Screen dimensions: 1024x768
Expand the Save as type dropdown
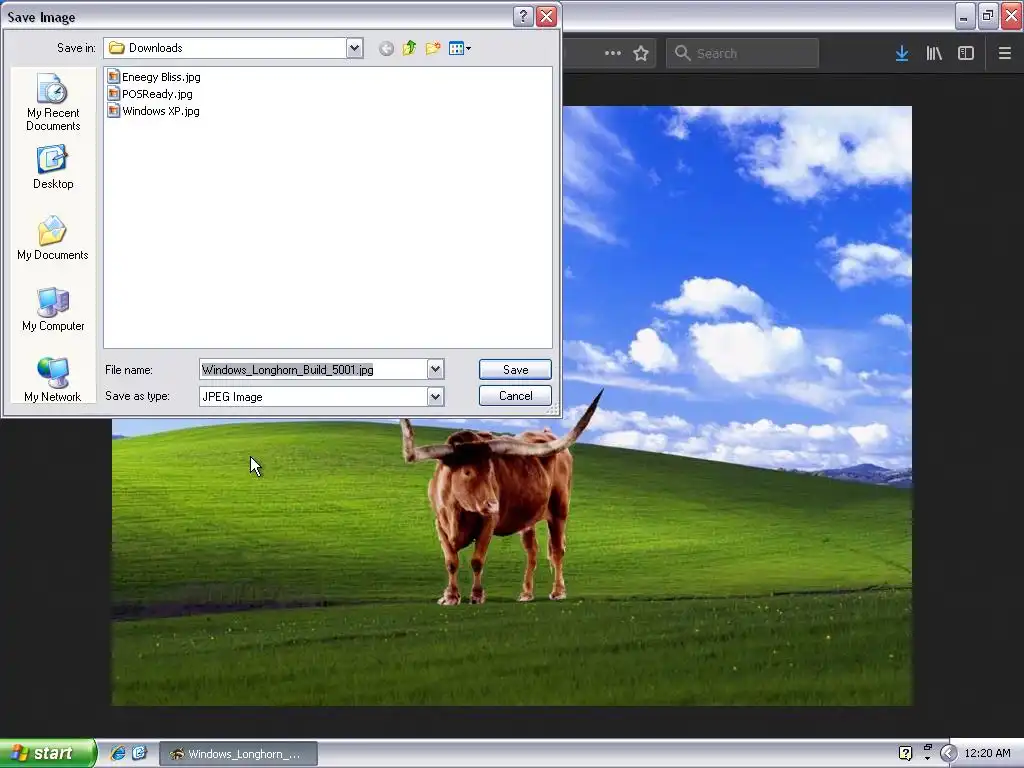click(x=436, y=396)
